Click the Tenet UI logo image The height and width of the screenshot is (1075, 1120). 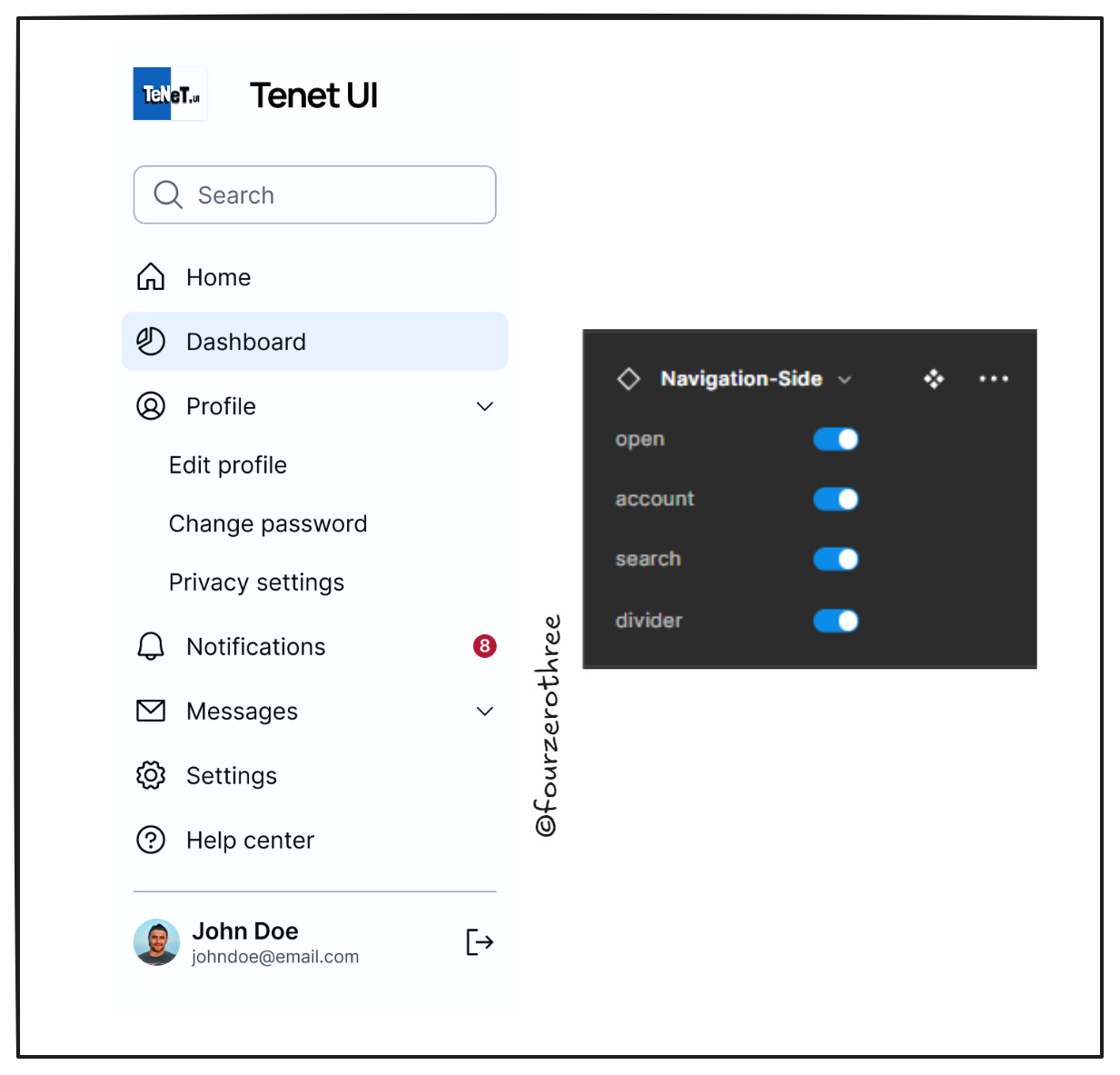coord(170,94)
